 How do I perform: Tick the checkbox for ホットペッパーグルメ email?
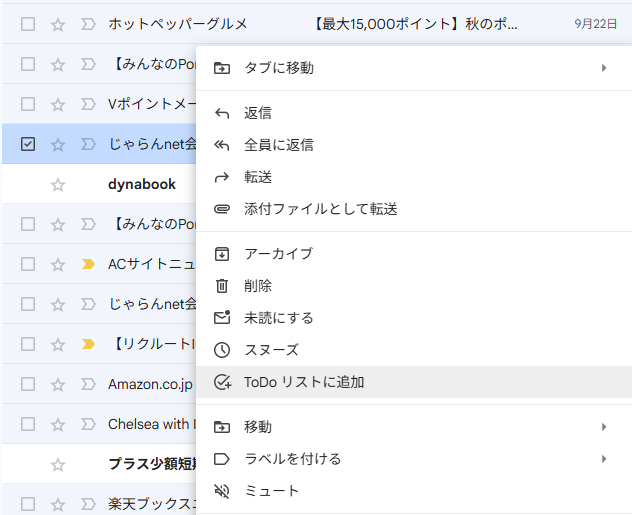[x=28, y=24]
